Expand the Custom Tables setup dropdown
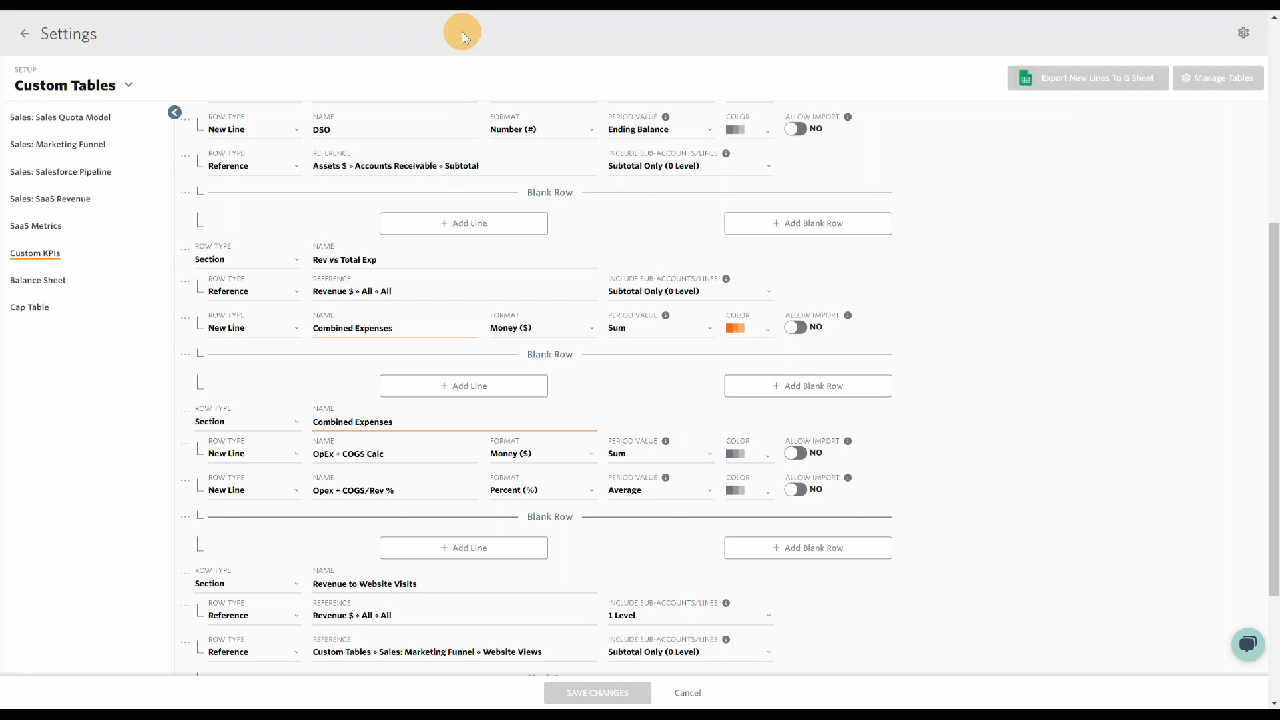1280x720 pixels. point(129,85)
